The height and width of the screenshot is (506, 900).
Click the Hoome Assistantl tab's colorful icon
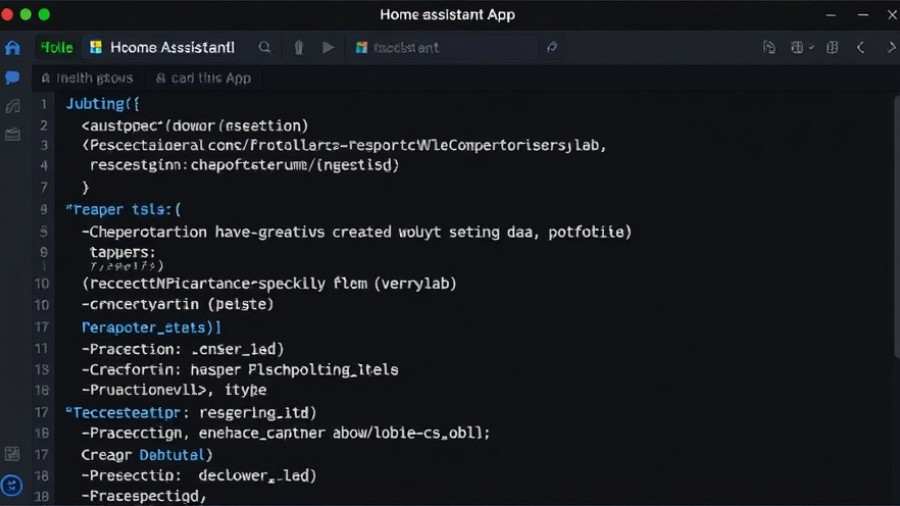tap(96, 47)
